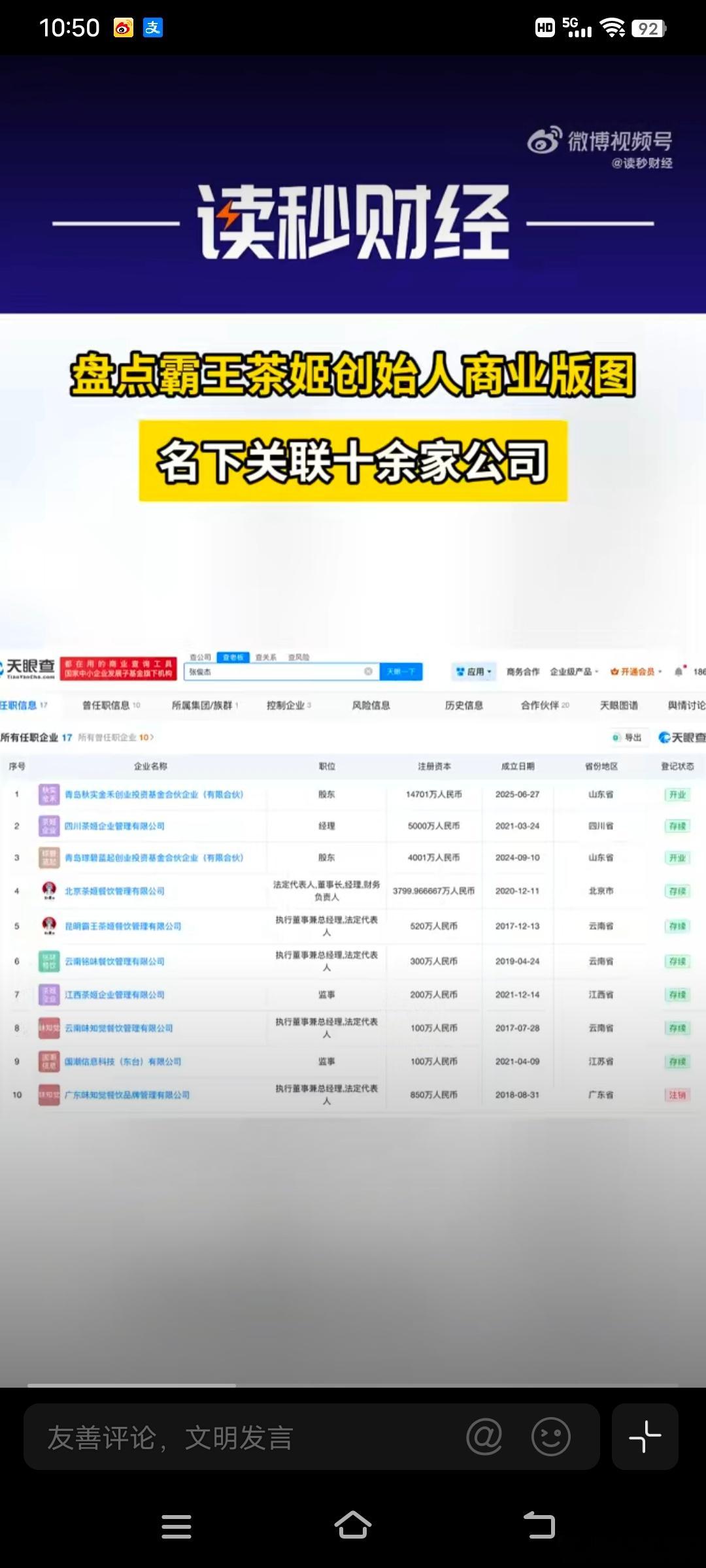706x1568 pixels.
Task: Click the 2025-06-27 founding date cell
Action: pos(517,794)
